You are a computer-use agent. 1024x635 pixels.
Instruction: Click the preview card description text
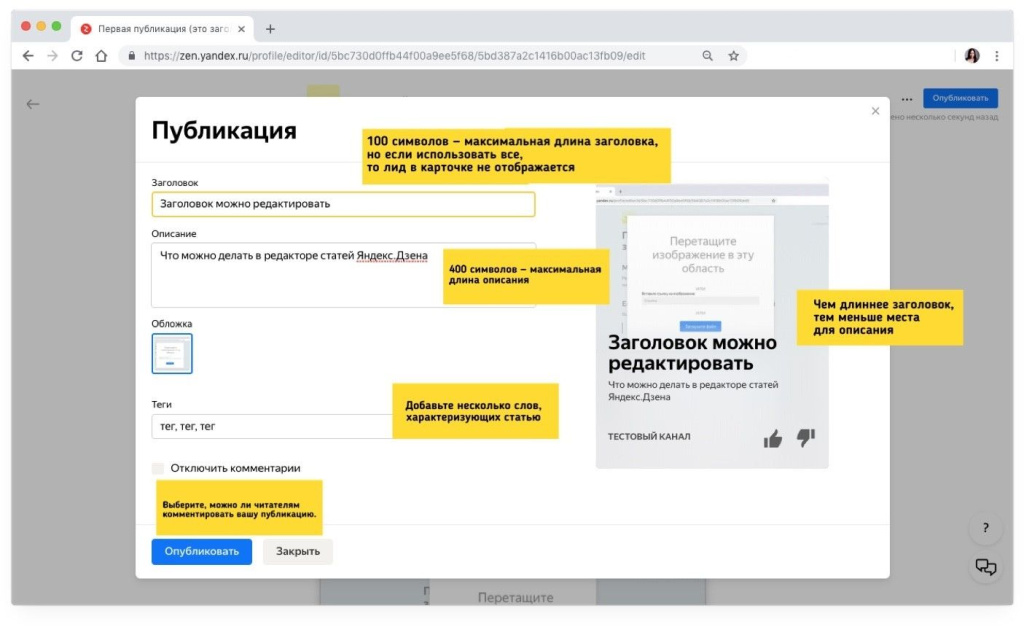pyautogui.click(x=693, y=391)
